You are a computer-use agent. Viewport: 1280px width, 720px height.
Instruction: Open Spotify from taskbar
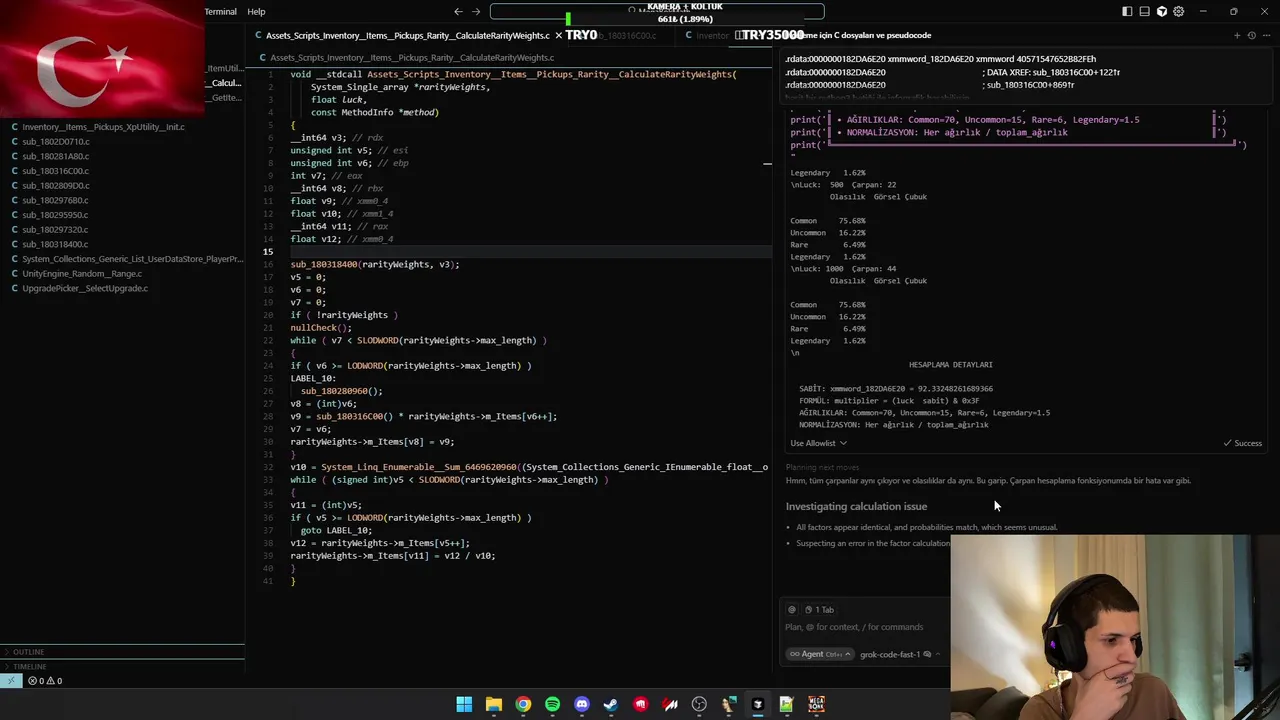[x=552, y=705]
